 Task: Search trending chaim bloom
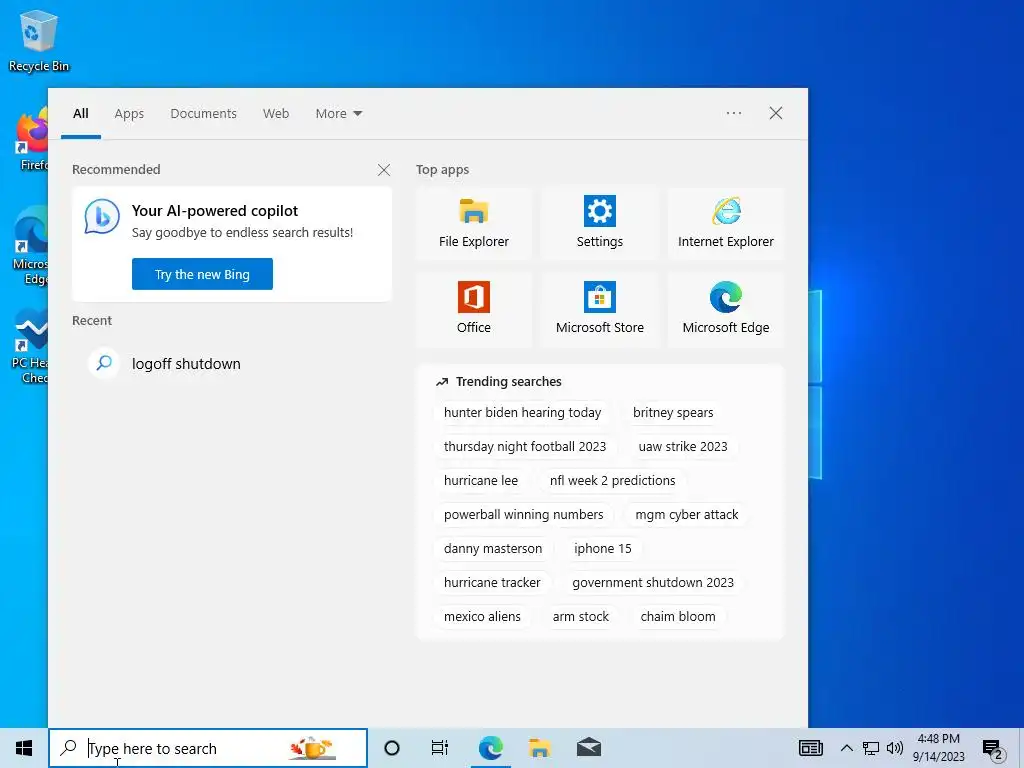678,616
